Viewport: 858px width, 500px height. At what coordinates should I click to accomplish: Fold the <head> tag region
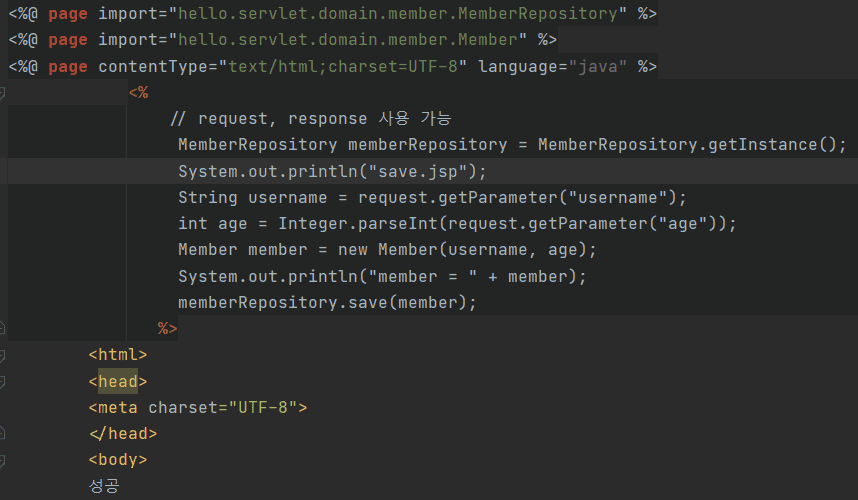[x=2, y=381]
